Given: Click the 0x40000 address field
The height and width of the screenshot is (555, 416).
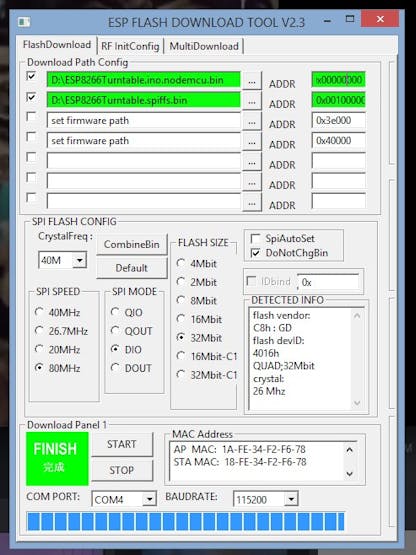Looking at the screenshot, I should (338, 141).
